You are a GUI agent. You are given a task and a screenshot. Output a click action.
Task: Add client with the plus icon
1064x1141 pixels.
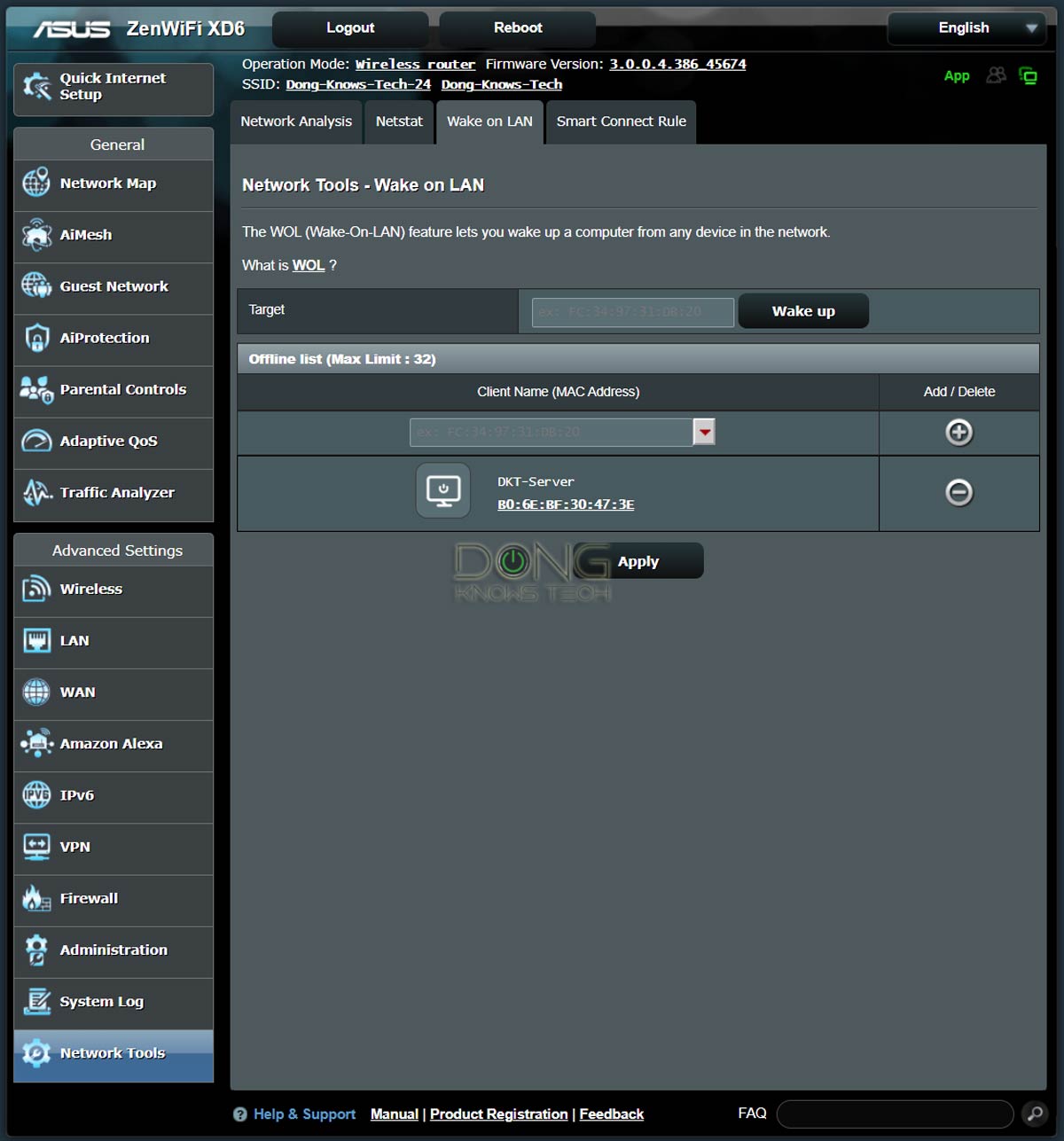click(x=959, y=433)
